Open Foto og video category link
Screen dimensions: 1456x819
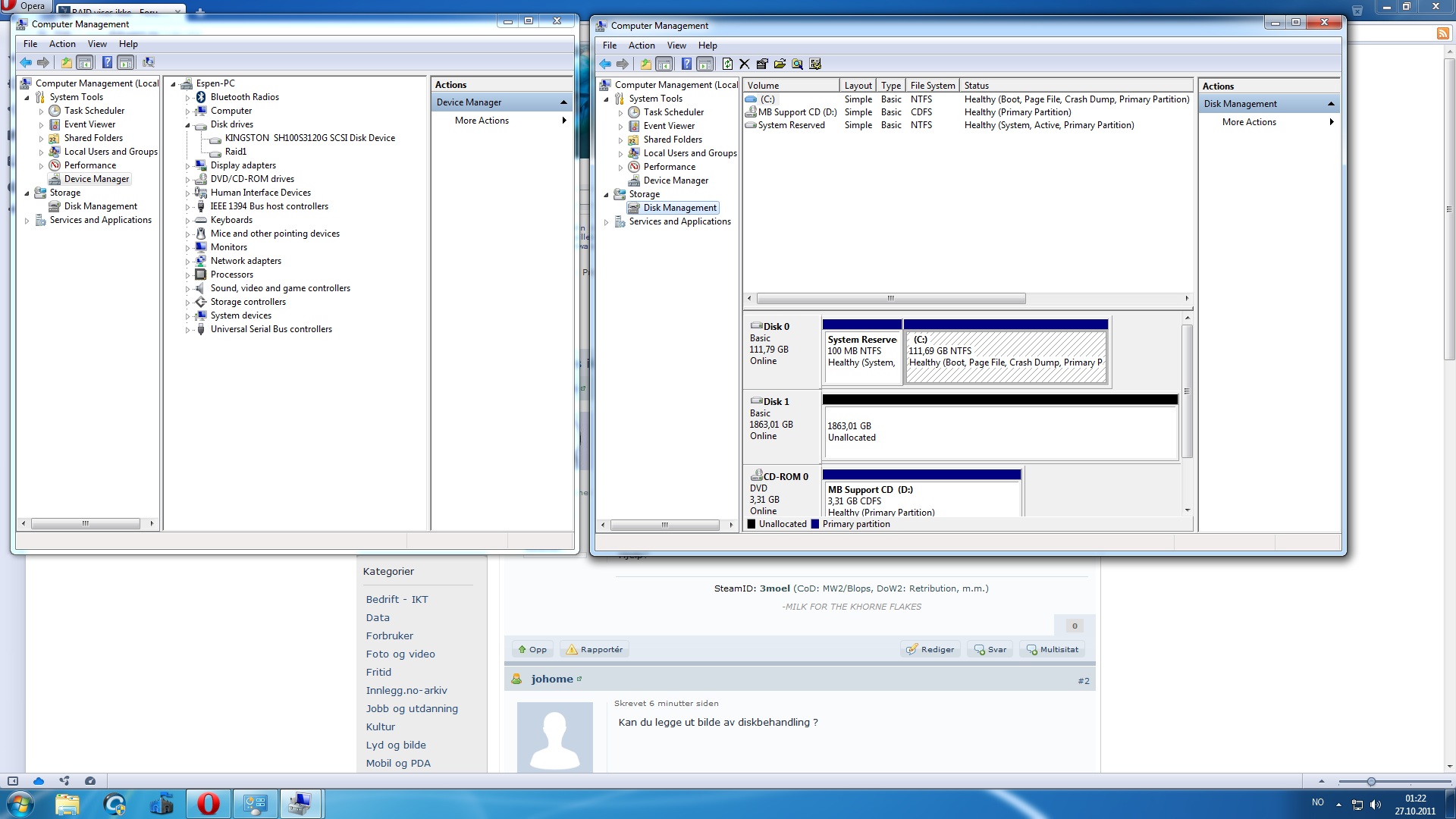(x=400, y=654)
